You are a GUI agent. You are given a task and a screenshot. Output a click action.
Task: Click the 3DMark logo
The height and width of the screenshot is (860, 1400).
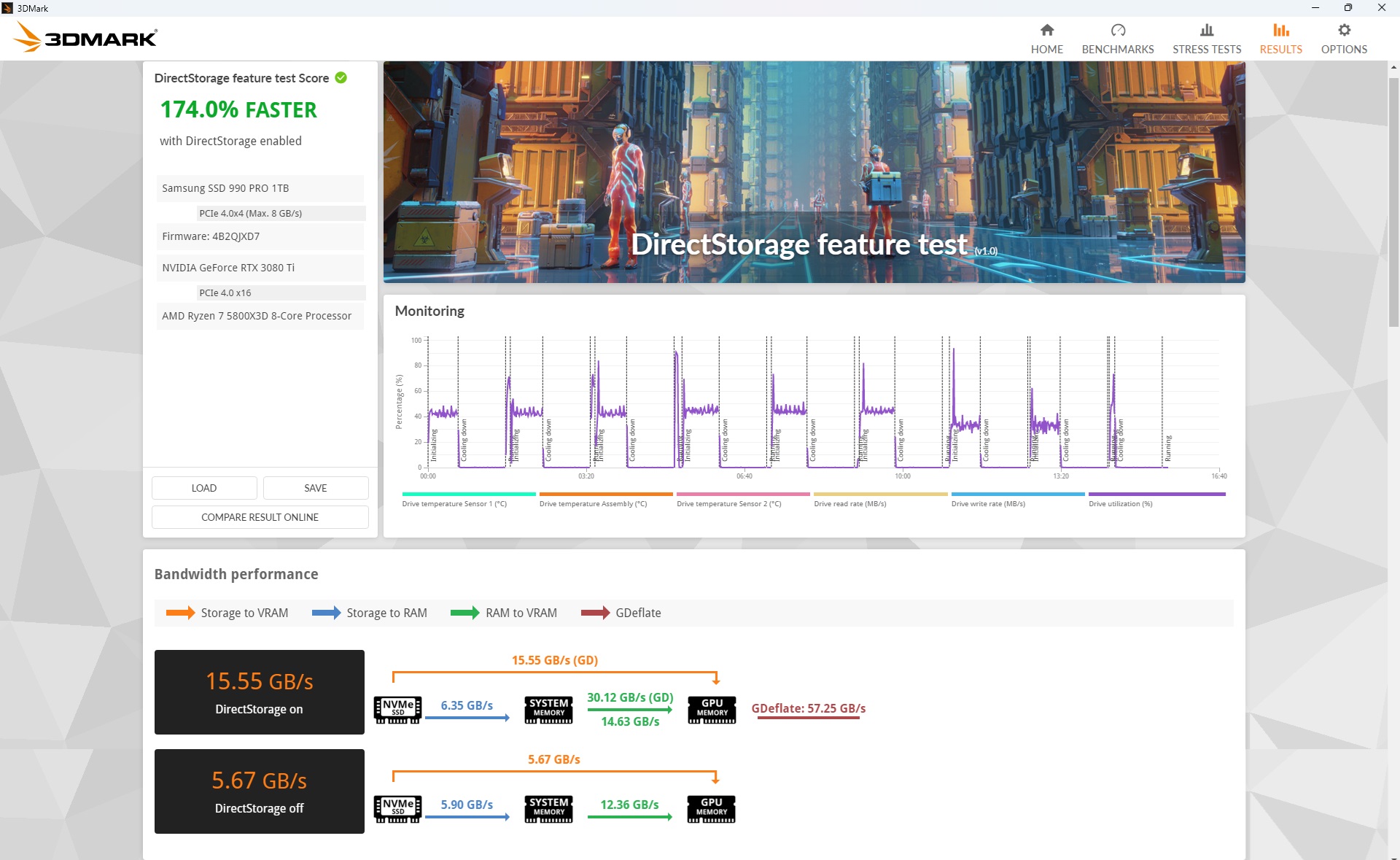pyautogui.click(x=85, y=37)
